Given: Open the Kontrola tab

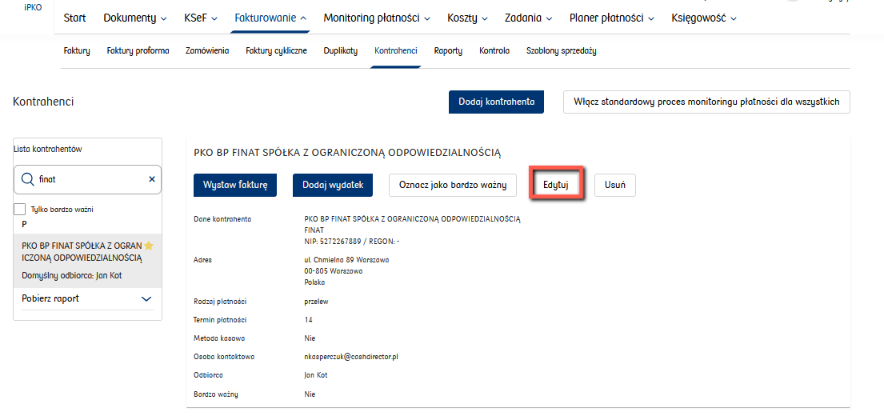Looking at the screenshot, I should pyautogui.click(x=494, y=51).
